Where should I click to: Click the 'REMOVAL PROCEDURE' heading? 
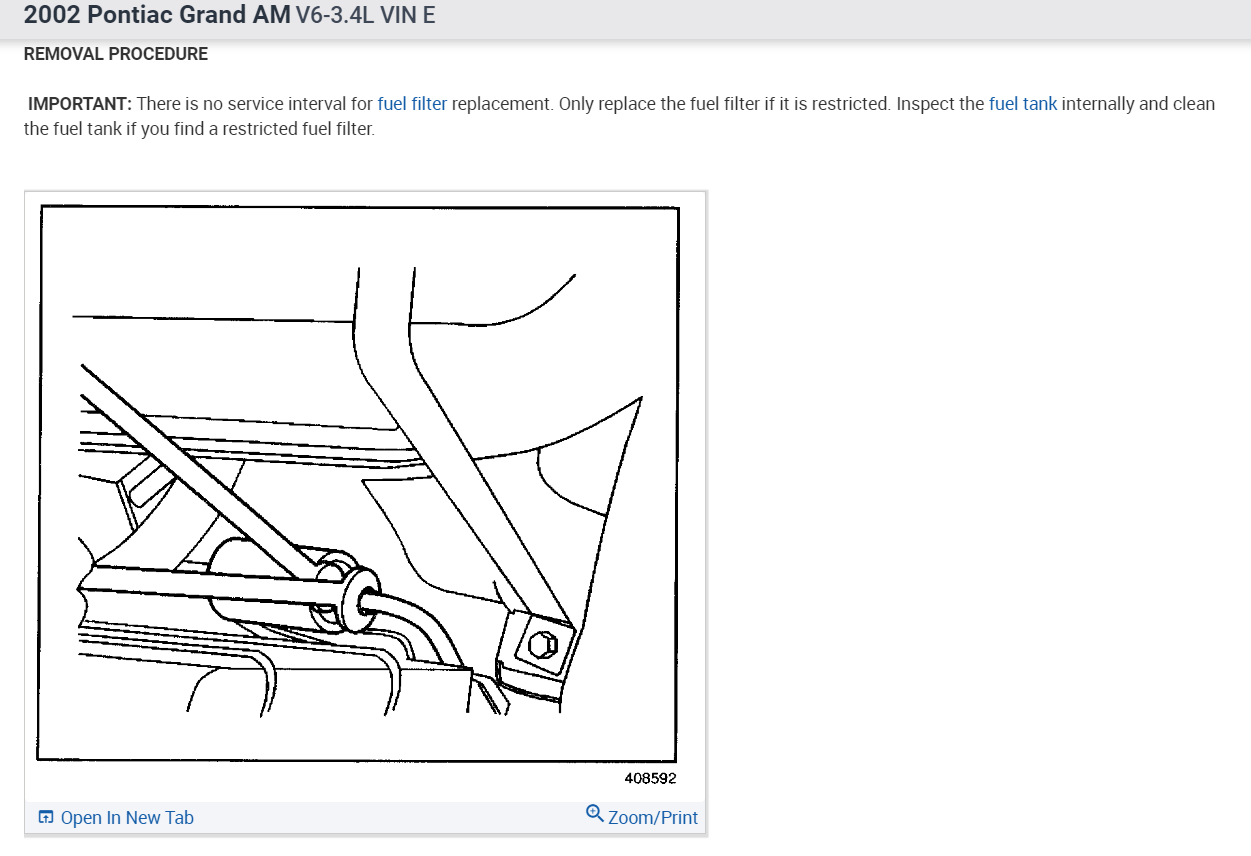(116, 54)
